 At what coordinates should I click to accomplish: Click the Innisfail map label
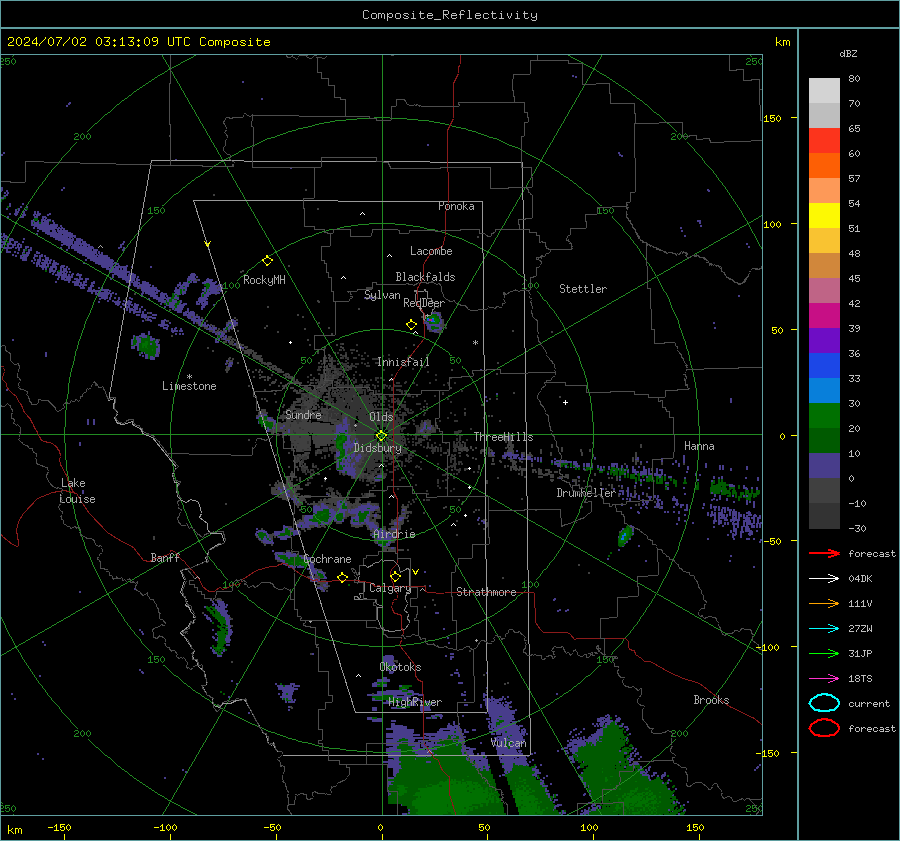403,362
